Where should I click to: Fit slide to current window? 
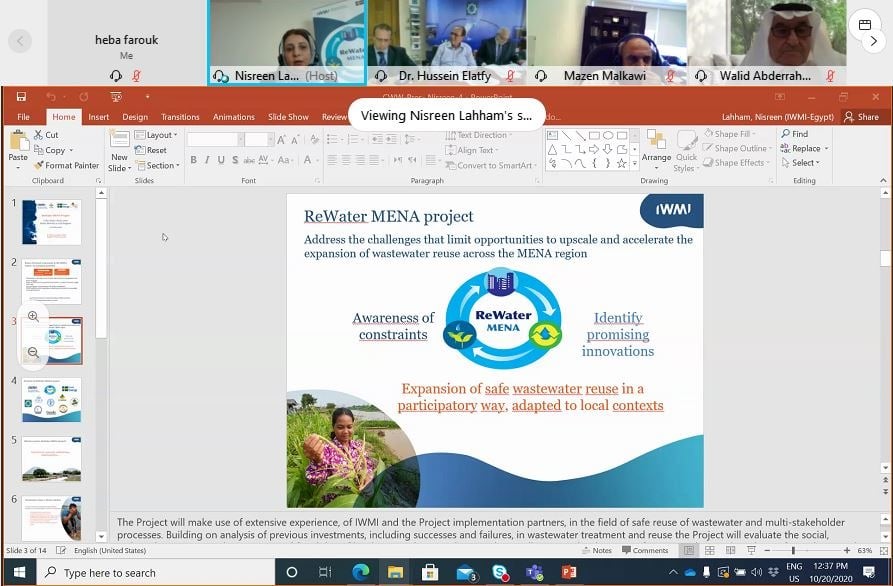click(x=883, y=551)
